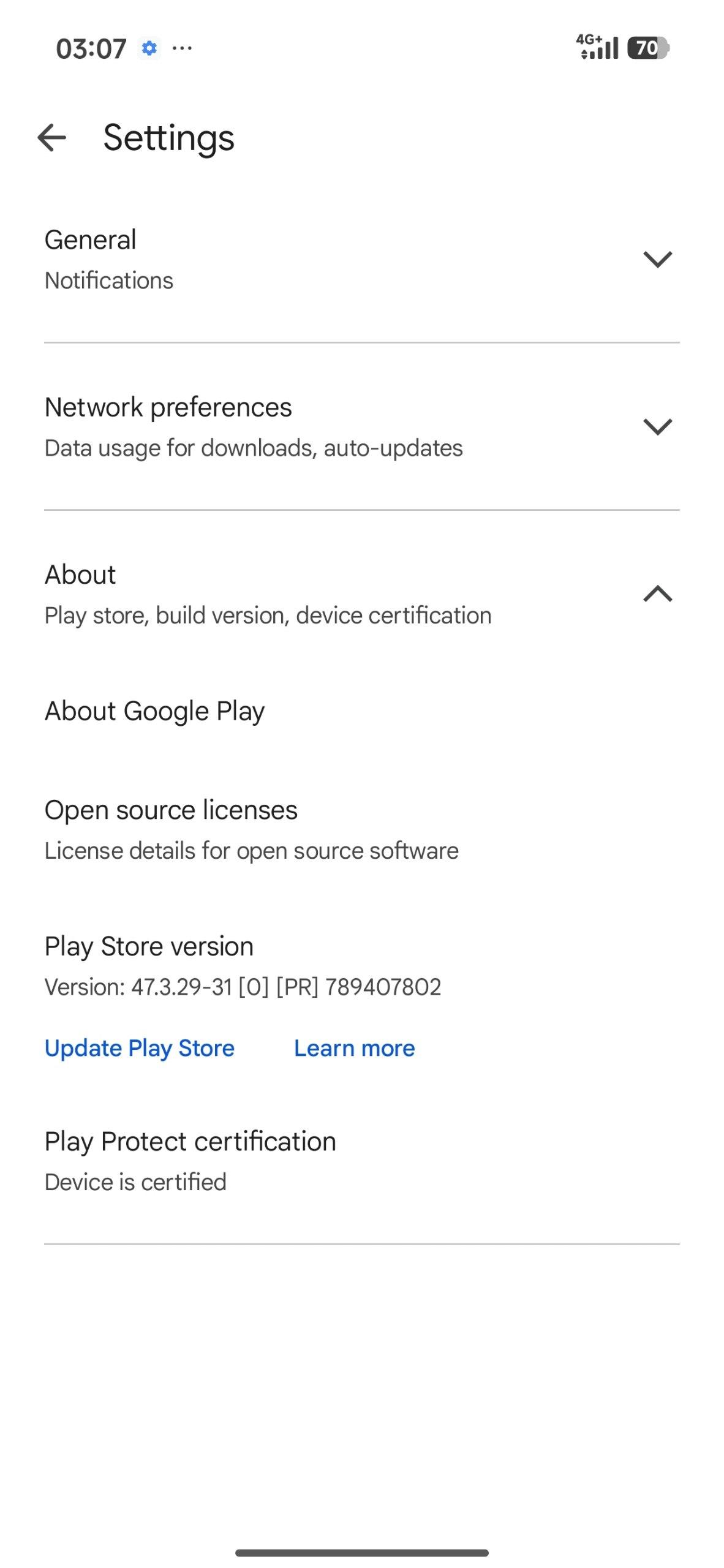Image resolution: width=724 pixels, height=1568 pixels.
Task: Tap the back arrow icon
Action: (x=51, y=137)
